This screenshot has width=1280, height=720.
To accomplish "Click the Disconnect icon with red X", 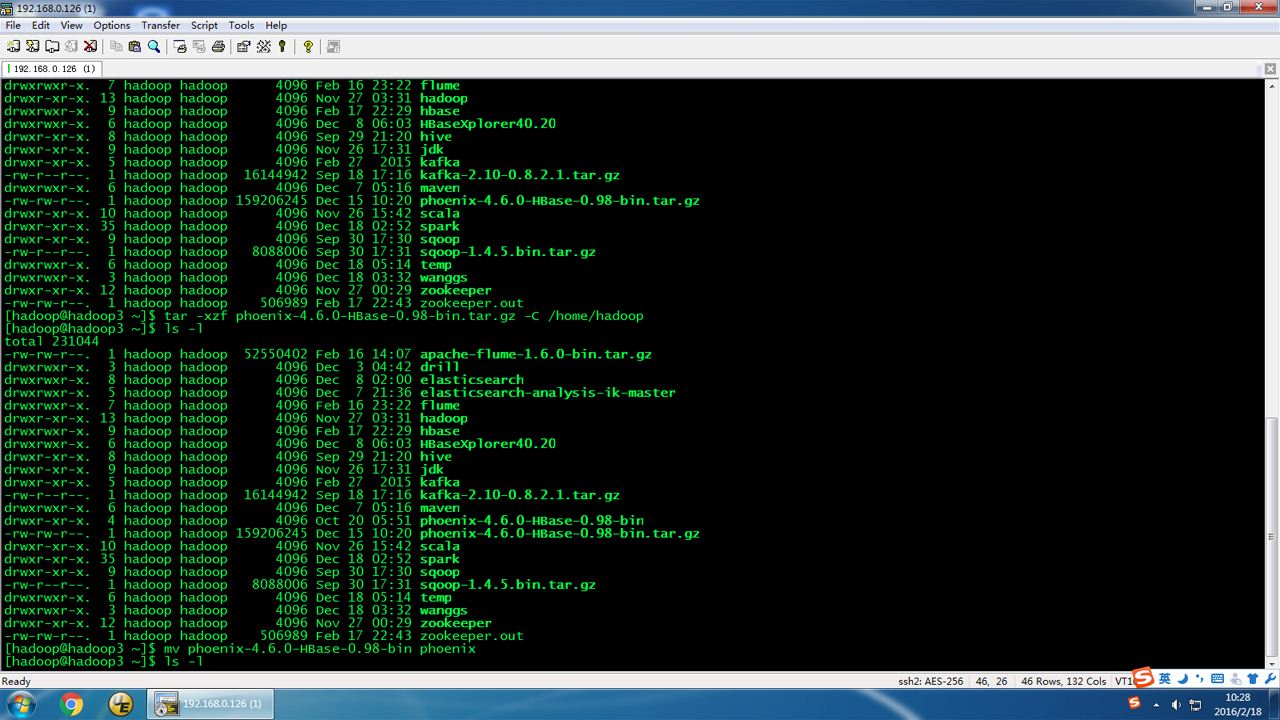I will pos(89,46).
